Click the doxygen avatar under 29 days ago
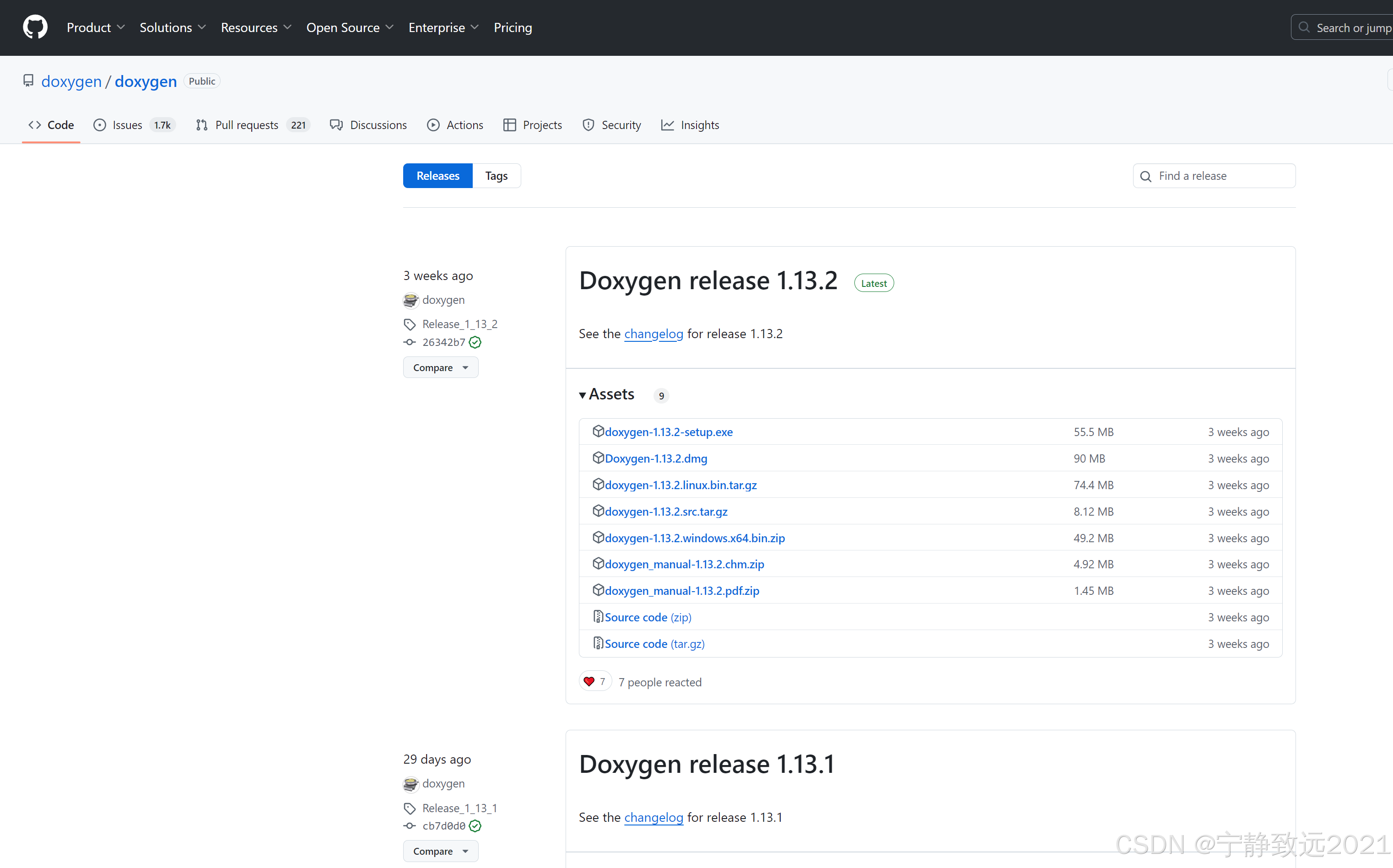 411,784
